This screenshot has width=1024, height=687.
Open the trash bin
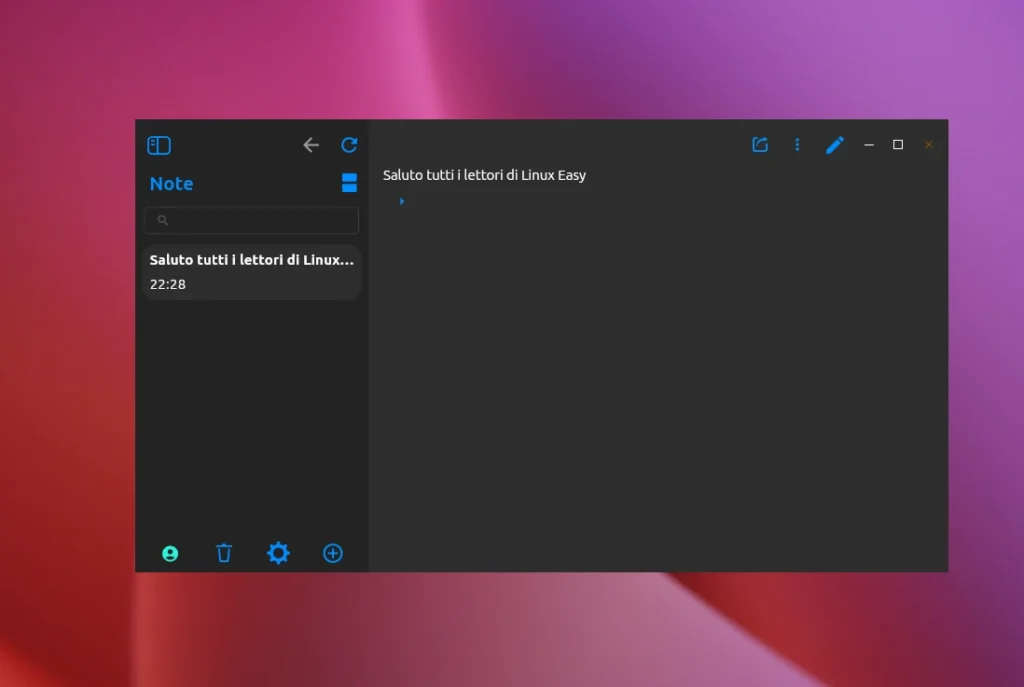tap(224, 553)
